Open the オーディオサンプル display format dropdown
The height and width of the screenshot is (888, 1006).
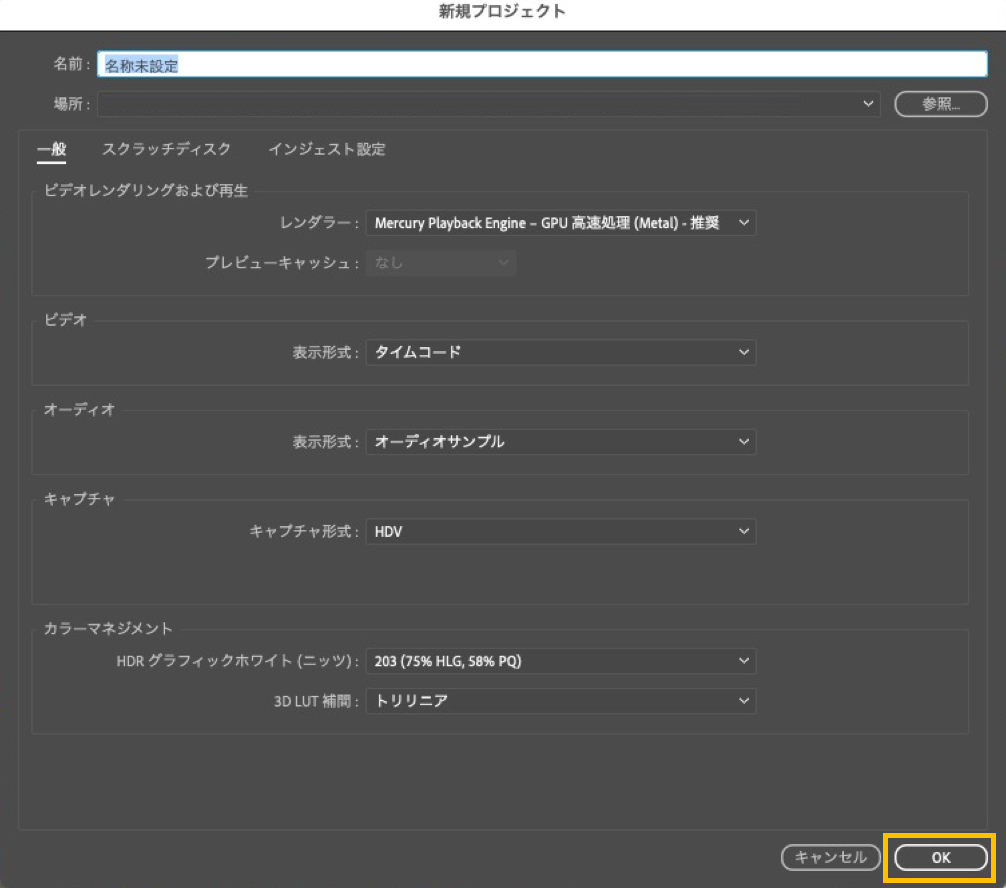561,442
